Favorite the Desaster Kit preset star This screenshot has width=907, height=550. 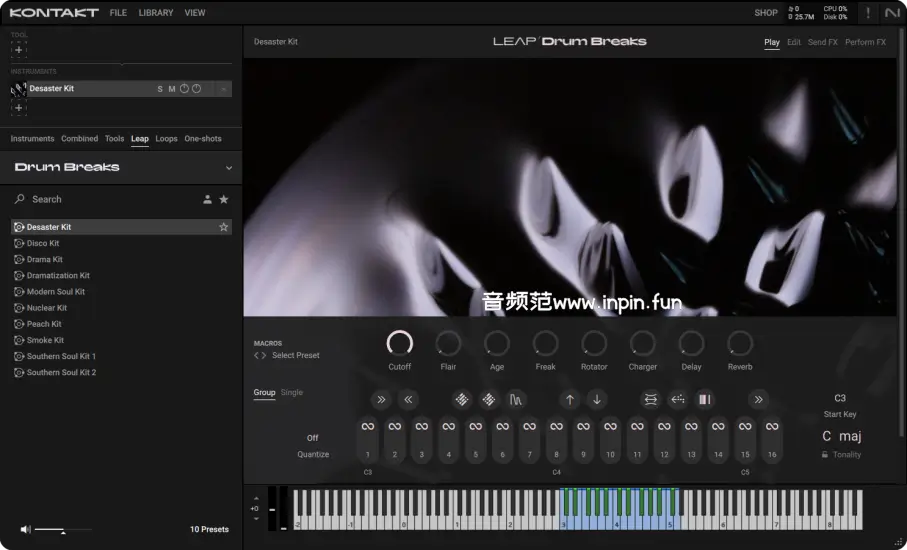224,227
